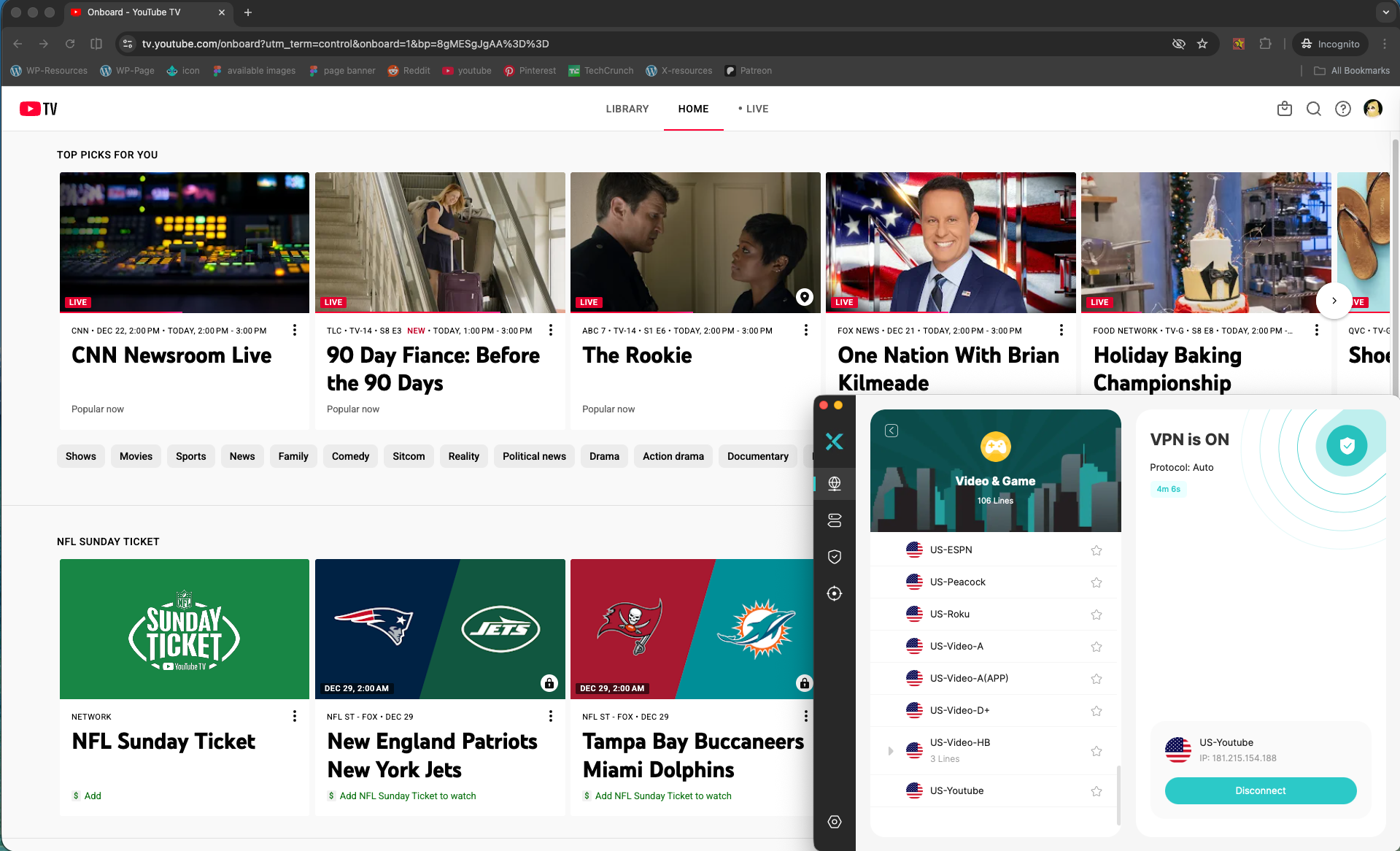Screen dimensions: 1400x851
Task: Click the IP checker target icon in VPN sidebar
Action: [x=835, y=593]
